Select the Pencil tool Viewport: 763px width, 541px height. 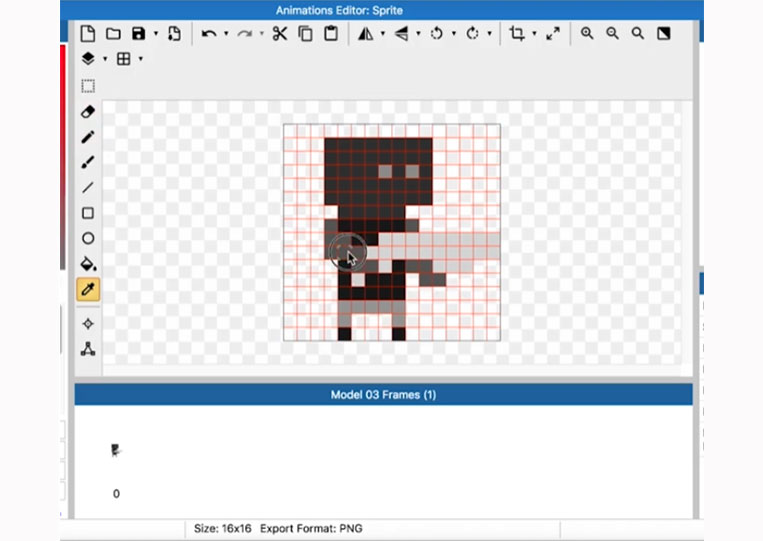[x=88, y=137]
